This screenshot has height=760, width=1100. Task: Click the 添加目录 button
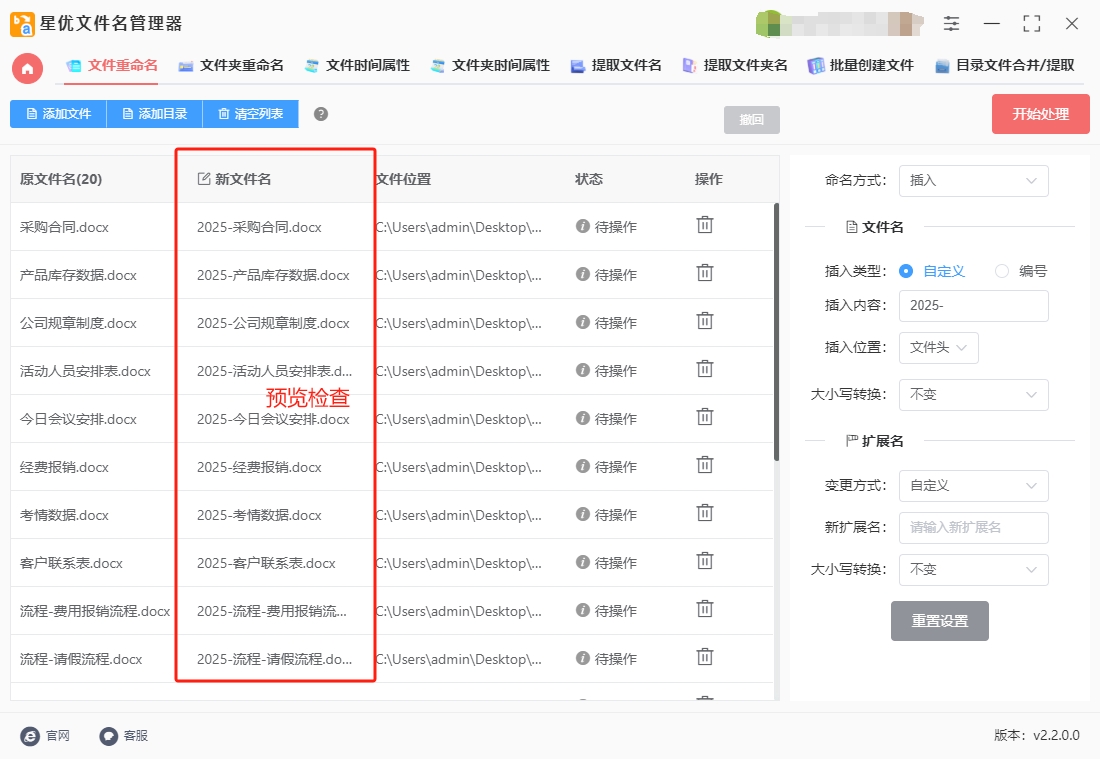pyautogui.click(x=154, y=114)
